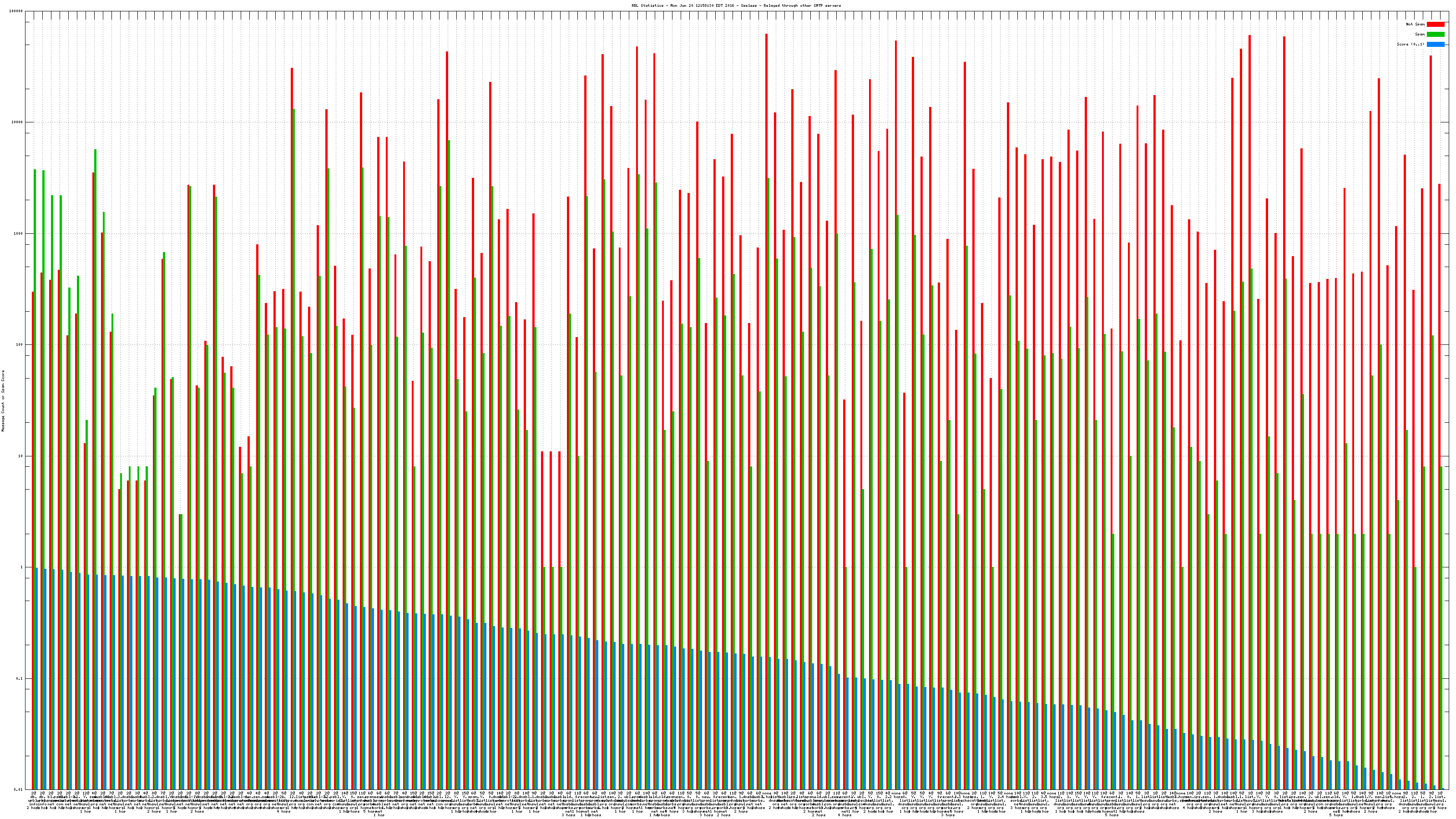This screenshot has width=1456, height=819.
Task: Click the 'Mon Jun 20 12:58:30' timestamp in title
Action: point(693,5)
